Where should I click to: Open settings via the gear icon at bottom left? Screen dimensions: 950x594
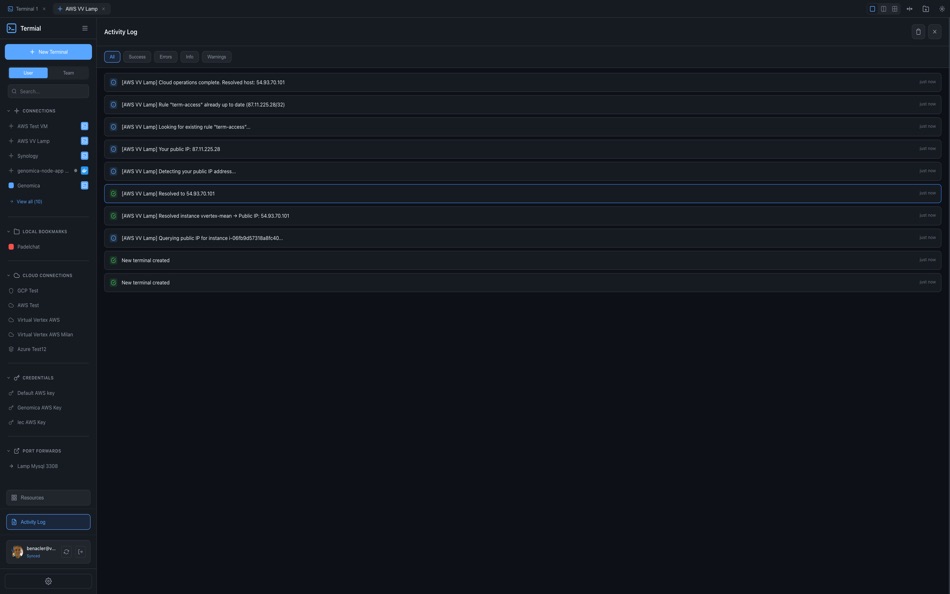(46, 579)
